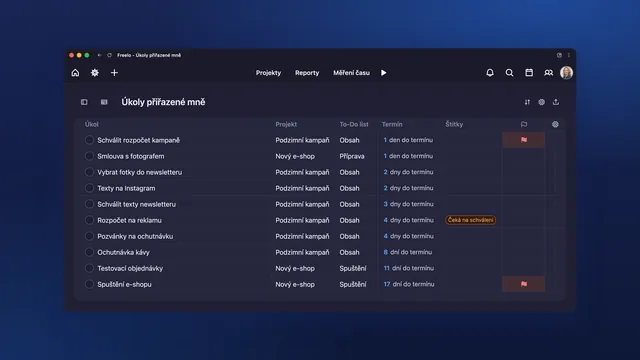This screenshot has height=360, width=640.
Task: Click the Úkoly přiřazené mně page title
Action: (x=163, y=102)
